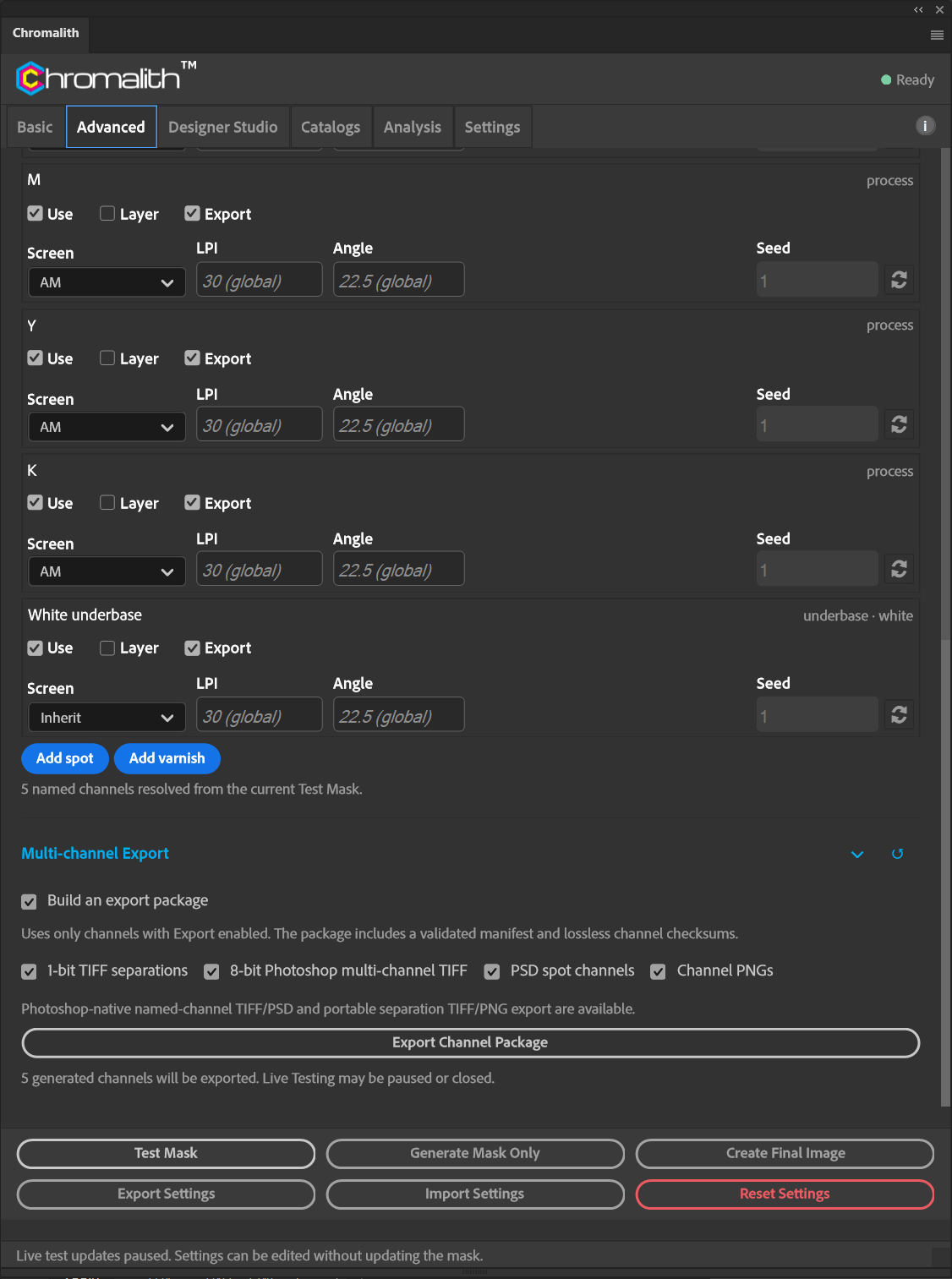Enable Layer checkbox for Y channel
Viewport: 952px width, 1279px height.
click(107, 358)
